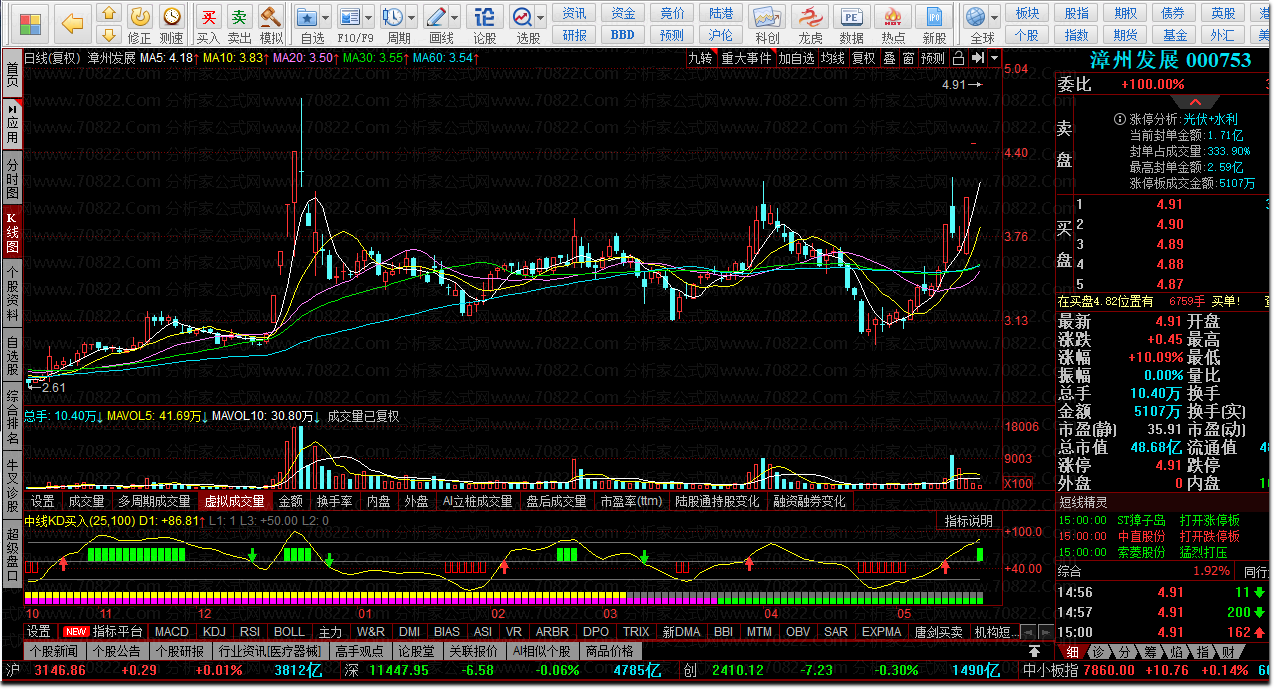1275x689 pixels.
Task: Click the colorful home grid icon
Action: point(31,23)
